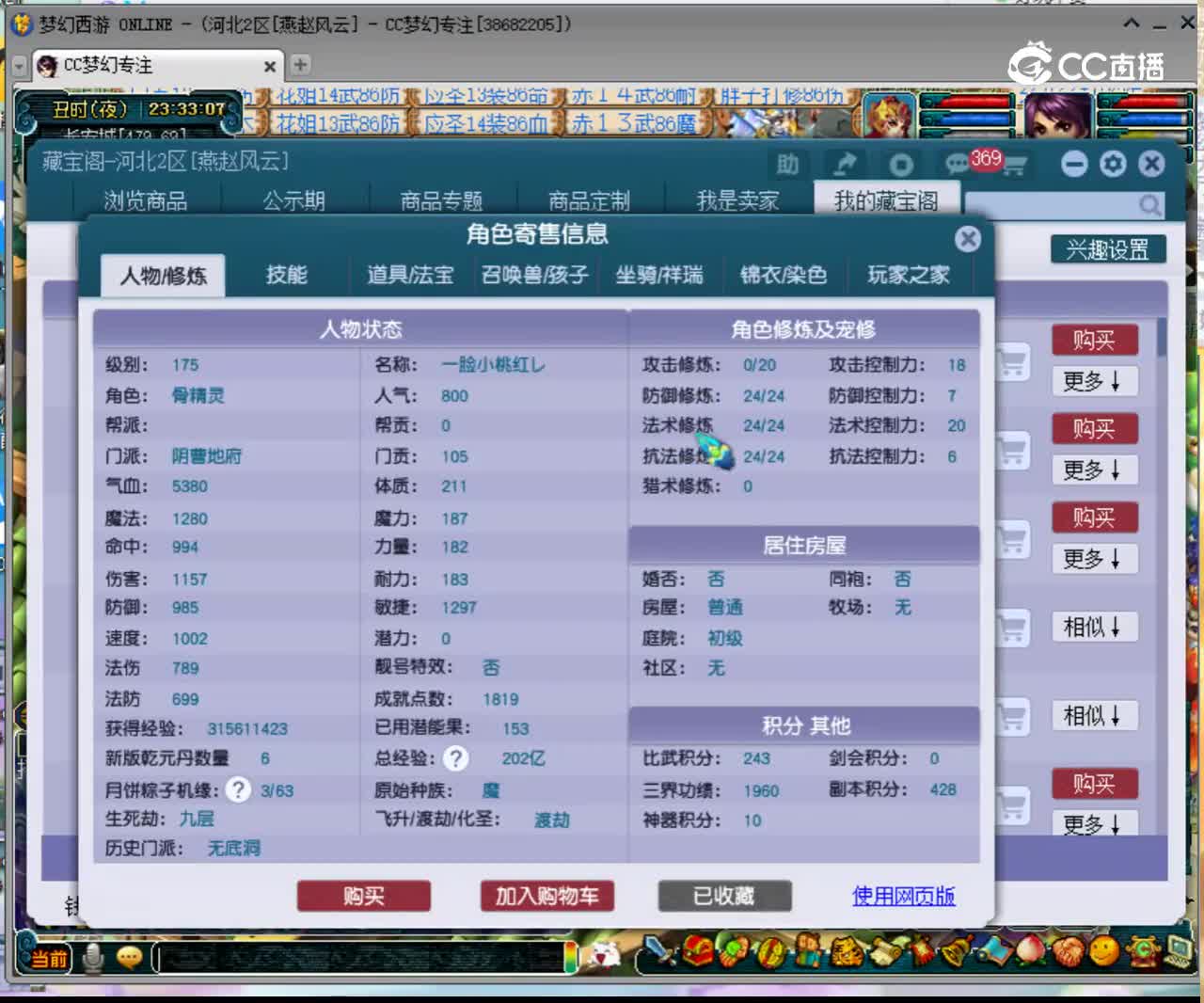Viewport: 1204px width, 1003px height.
Task: Select 我的藏宝阁 tab
Action: pyautogui.click(x=886, y=200)
